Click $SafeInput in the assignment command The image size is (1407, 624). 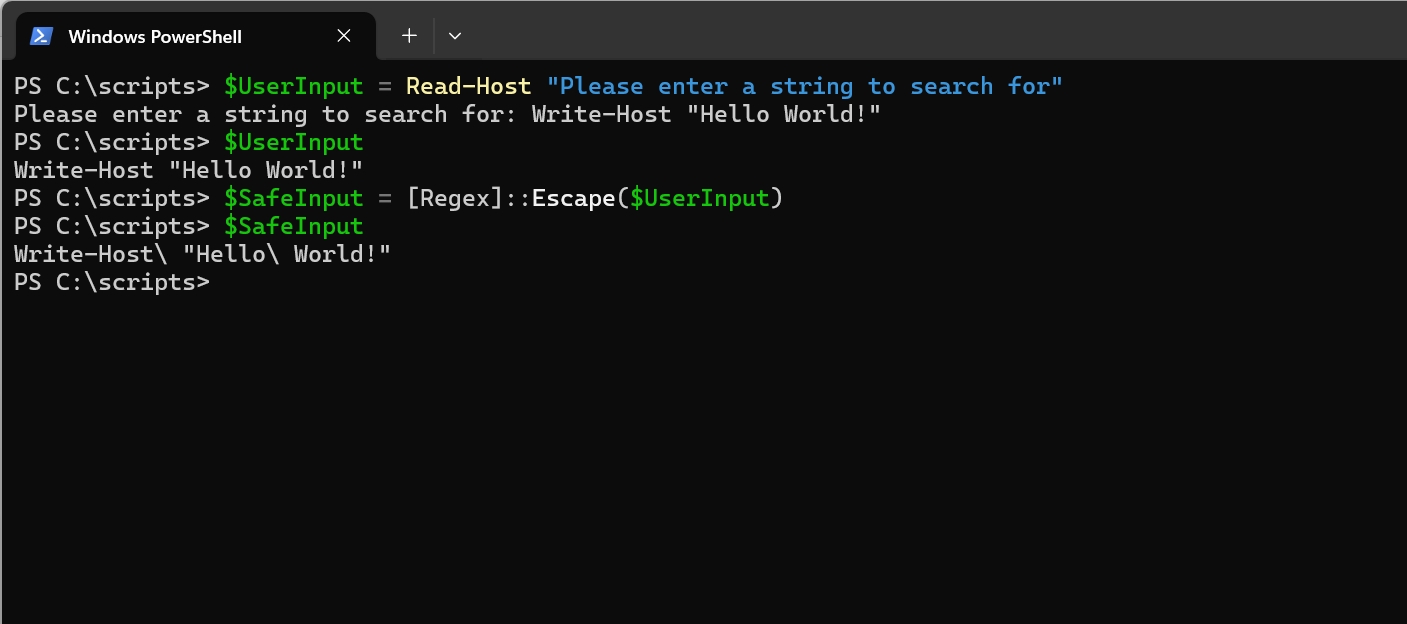[x=294, y=198]
